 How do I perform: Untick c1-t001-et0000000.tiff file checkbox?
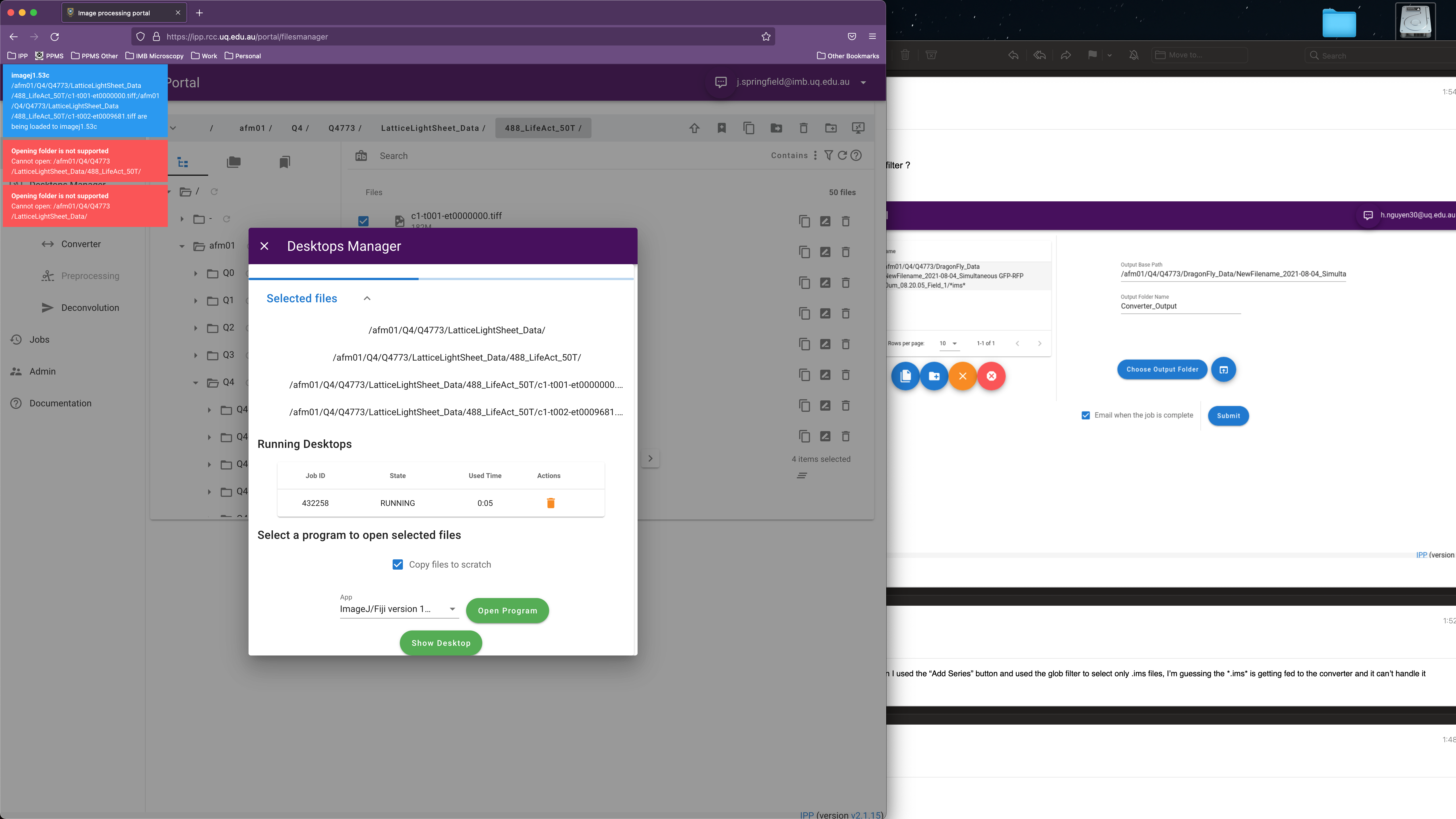coord(363,221)
